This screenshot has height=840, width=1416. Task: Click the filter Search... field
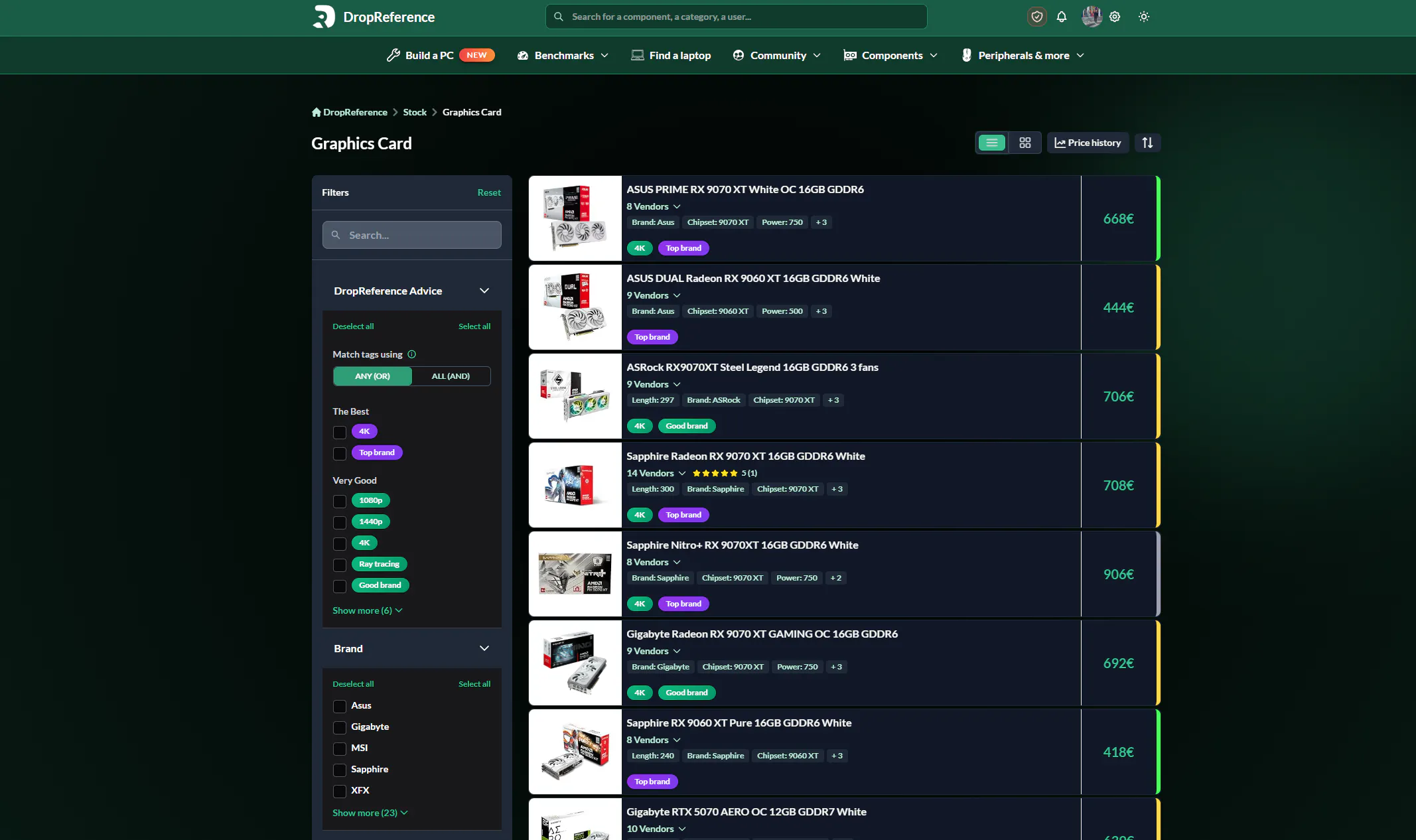tap(412, 235)
